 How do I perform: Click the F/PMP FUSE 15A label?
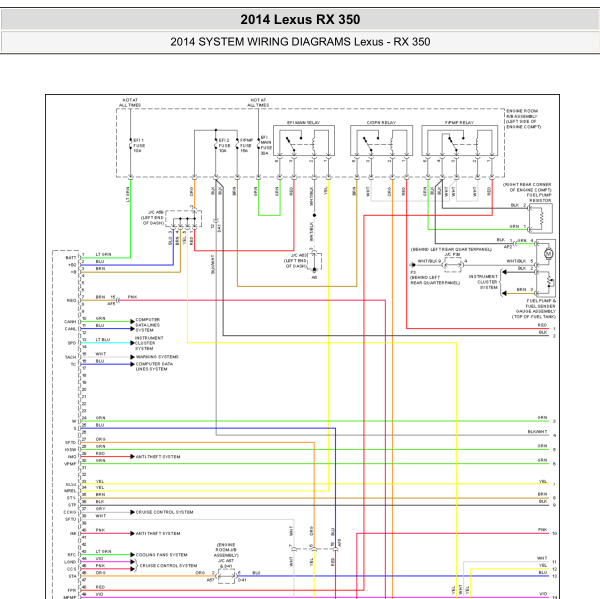[246, 145]
